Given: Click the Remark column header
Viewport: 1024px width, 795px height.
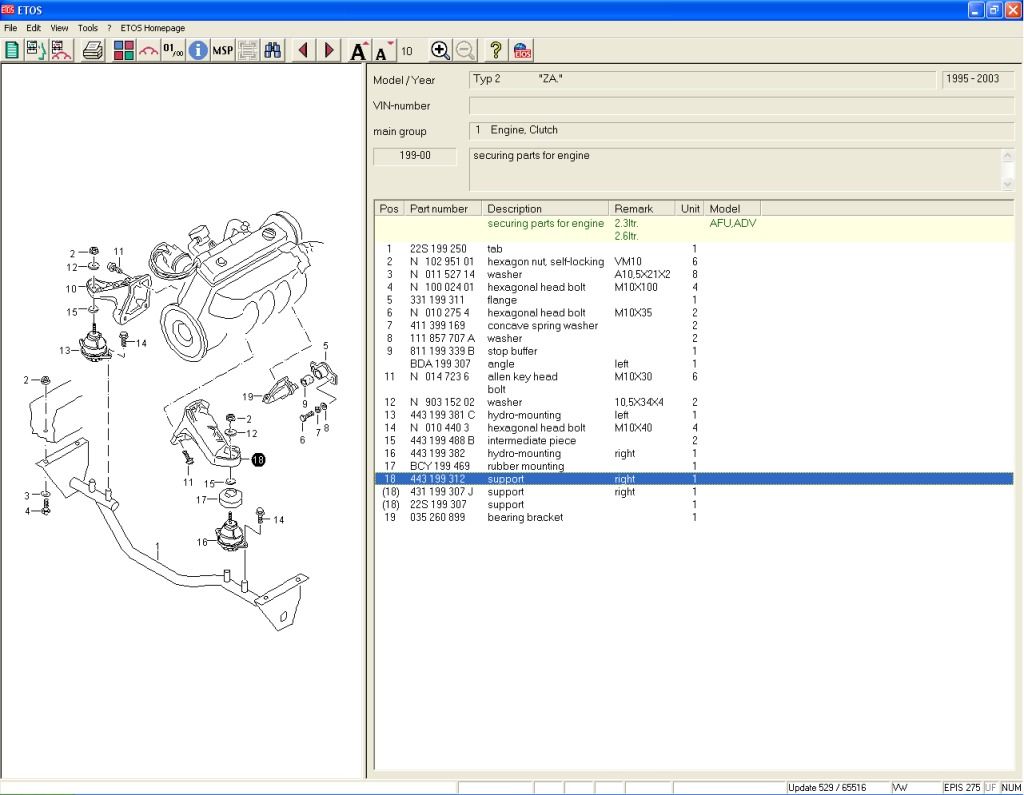Looking at the screenshot, I should (641, 208).
